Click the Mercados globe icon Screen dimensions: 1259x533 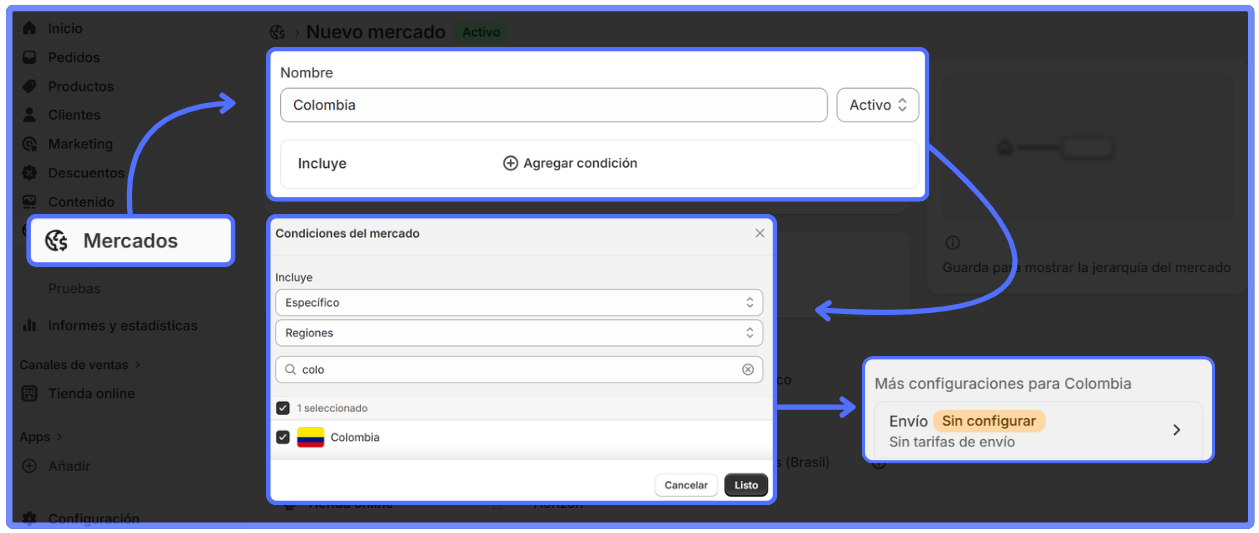[57, 241]
